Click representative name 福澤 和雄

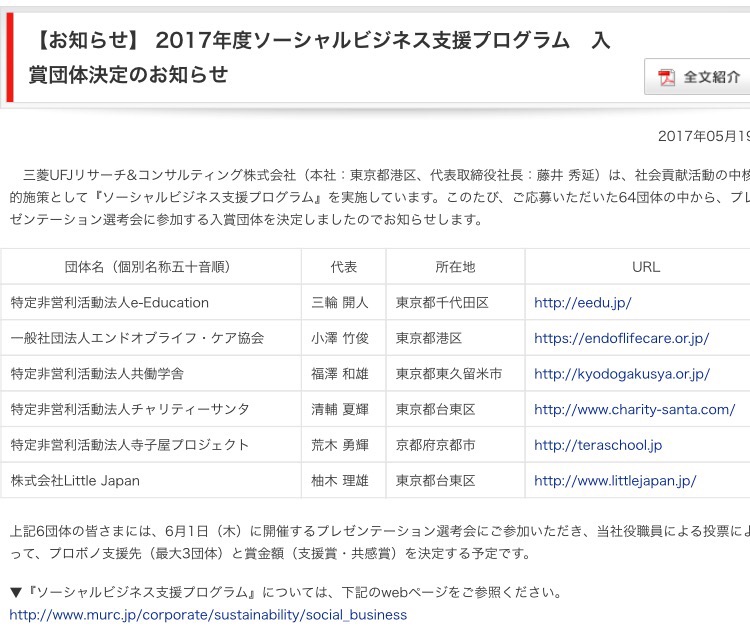click(x=340, y=374)
